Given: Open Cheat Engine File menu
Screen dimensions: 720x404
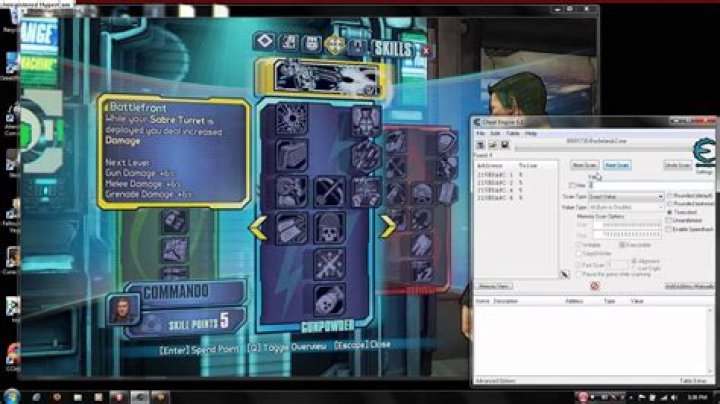Looking at the screenshot, I should (x=480, y=134).
